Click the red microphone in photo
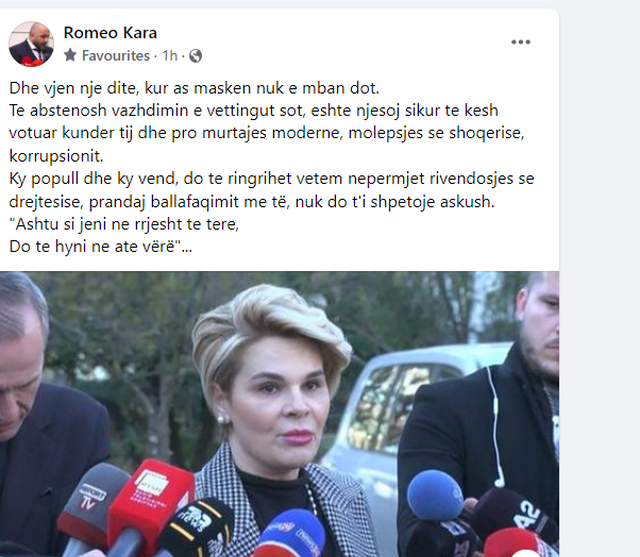Screen dimensions: 640x557 coord(149,502)
